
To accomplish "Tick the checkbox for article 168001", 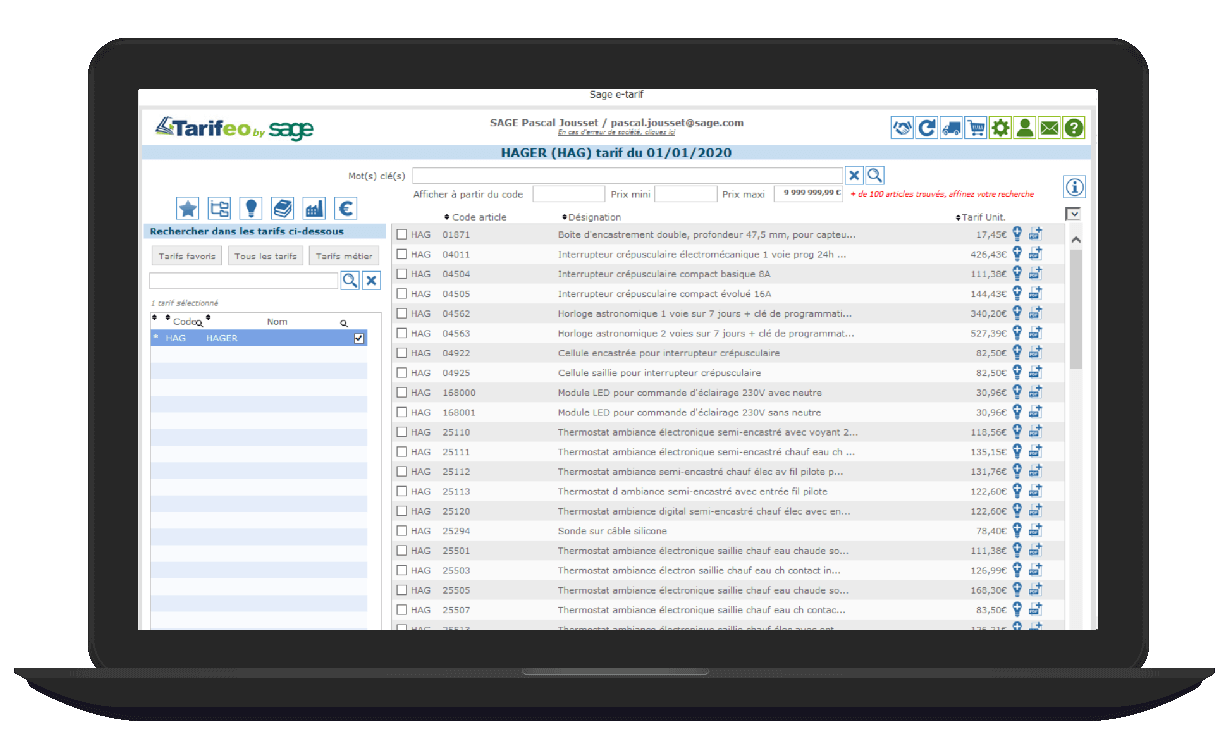I will tap(401, 412).
